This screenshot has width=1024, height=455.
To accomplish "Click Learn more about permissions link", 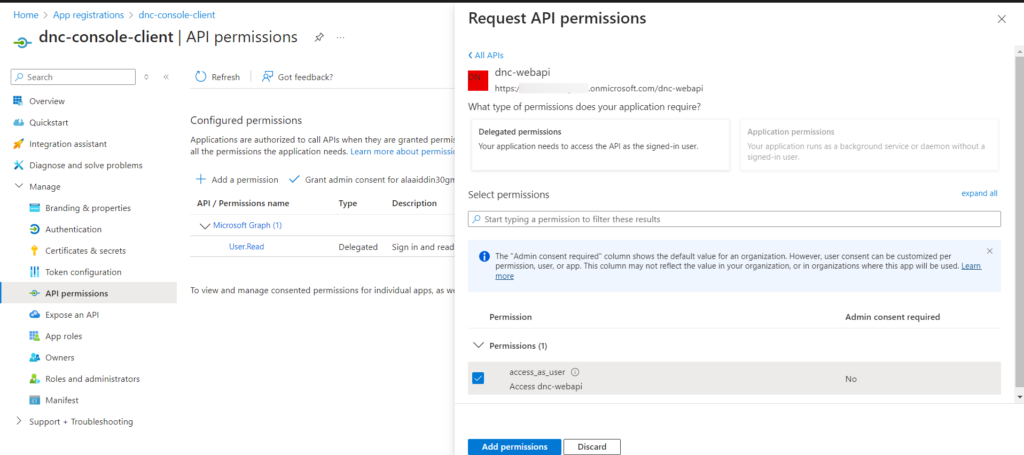I will [402, 151].
